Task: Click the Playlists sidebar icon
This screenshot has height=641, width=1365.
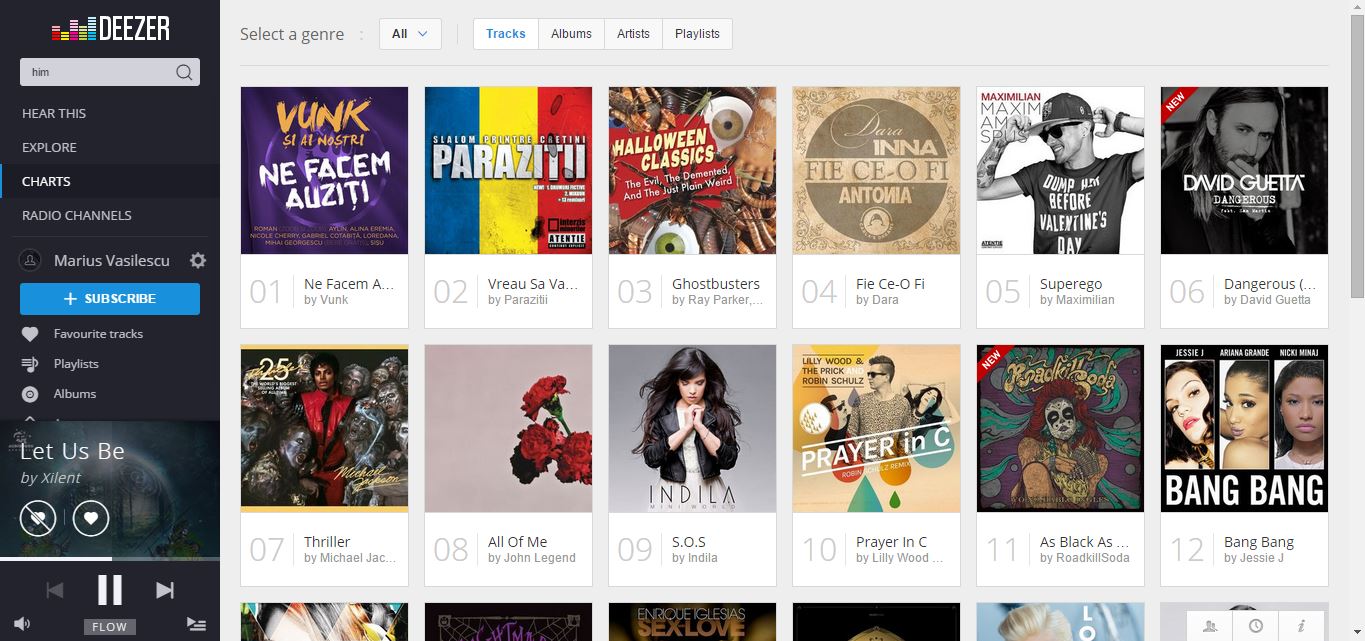Action: [x=30, y=364]
